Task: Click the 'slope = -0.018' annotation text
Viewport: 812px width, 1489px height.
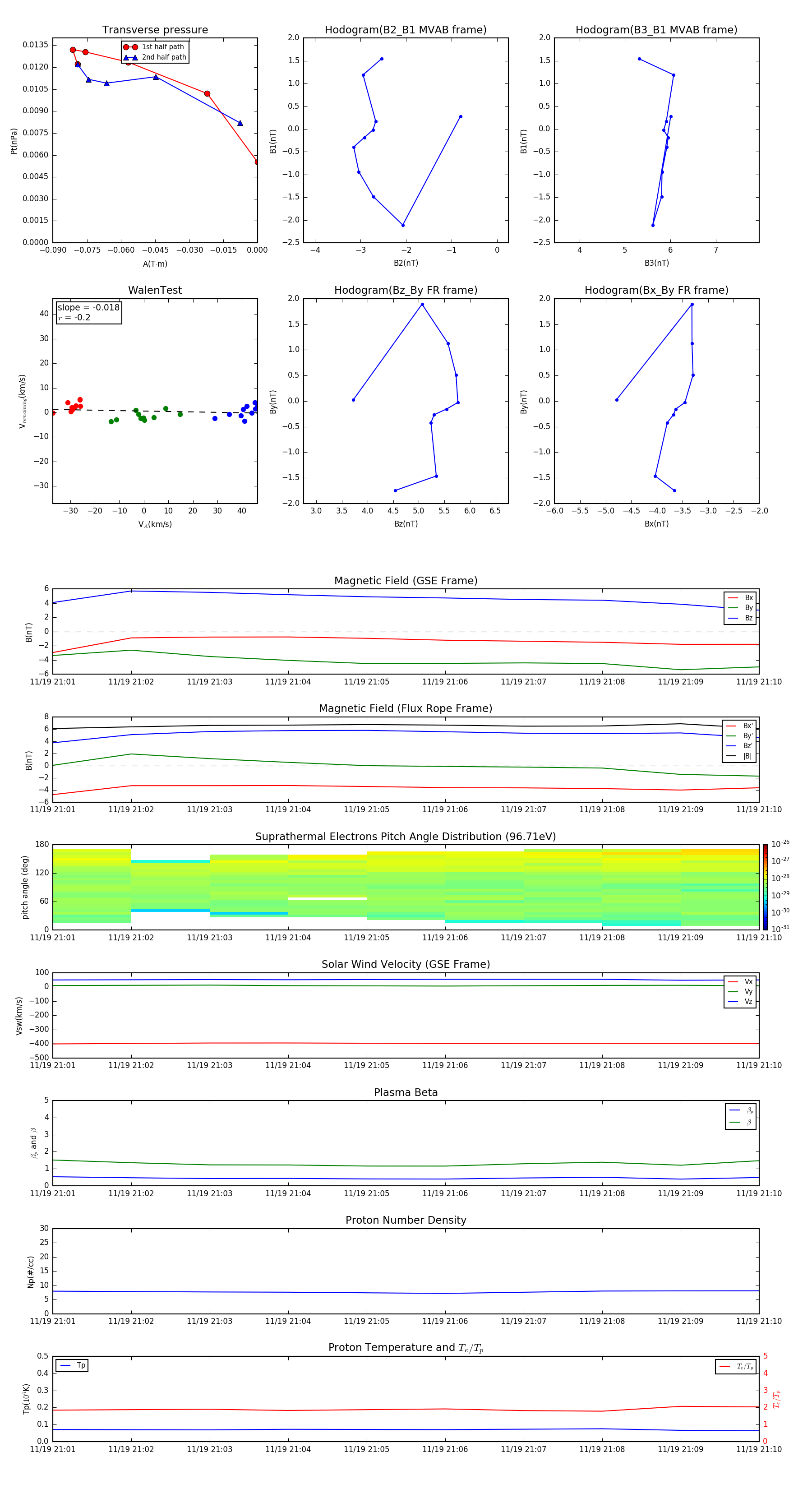Action: 88,308
